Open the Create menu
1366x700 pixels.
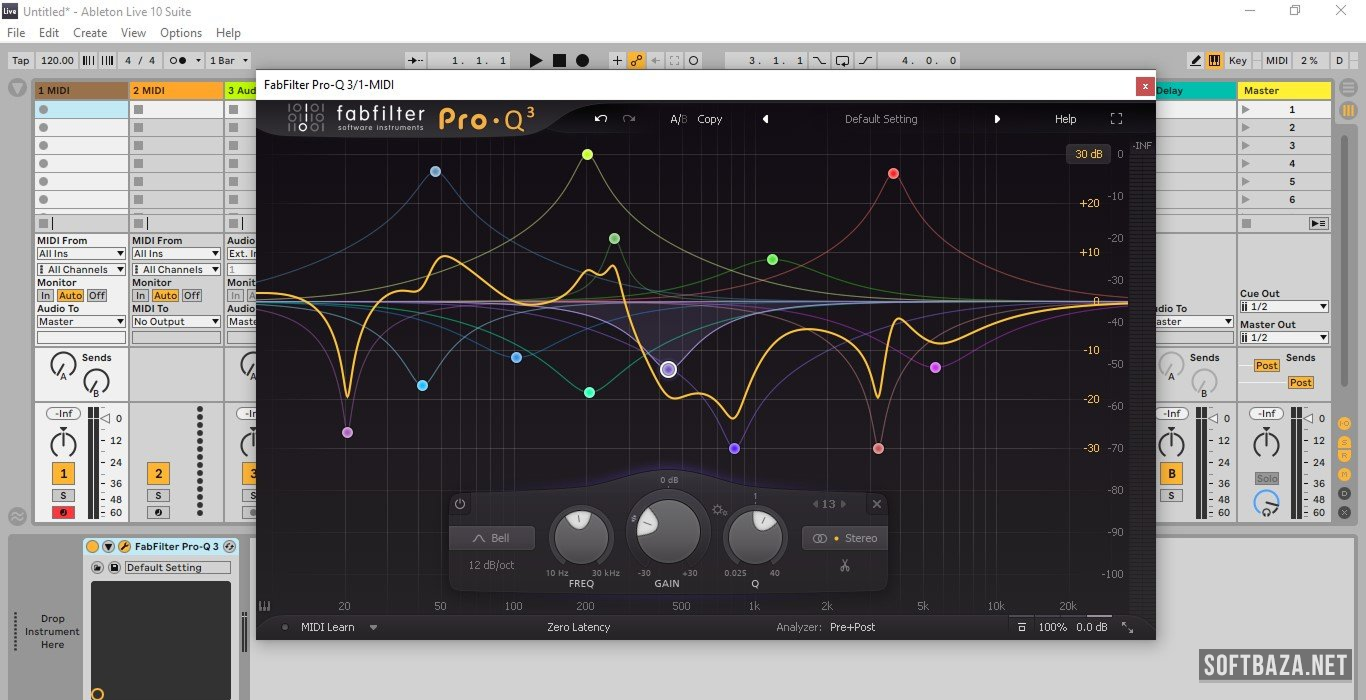click(x=90, y=33)
